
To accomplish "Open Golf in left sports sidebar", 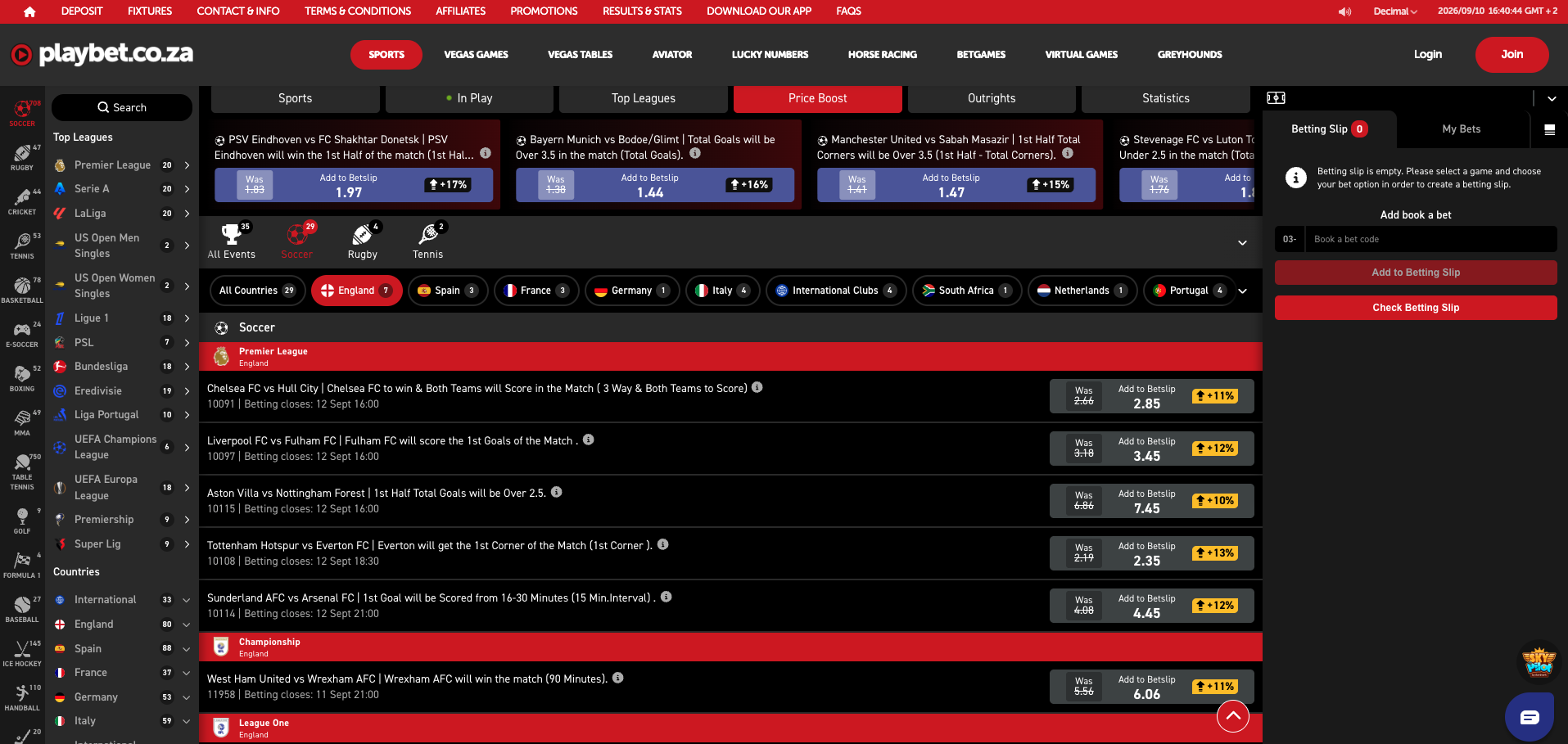I will tap(22, 521).
